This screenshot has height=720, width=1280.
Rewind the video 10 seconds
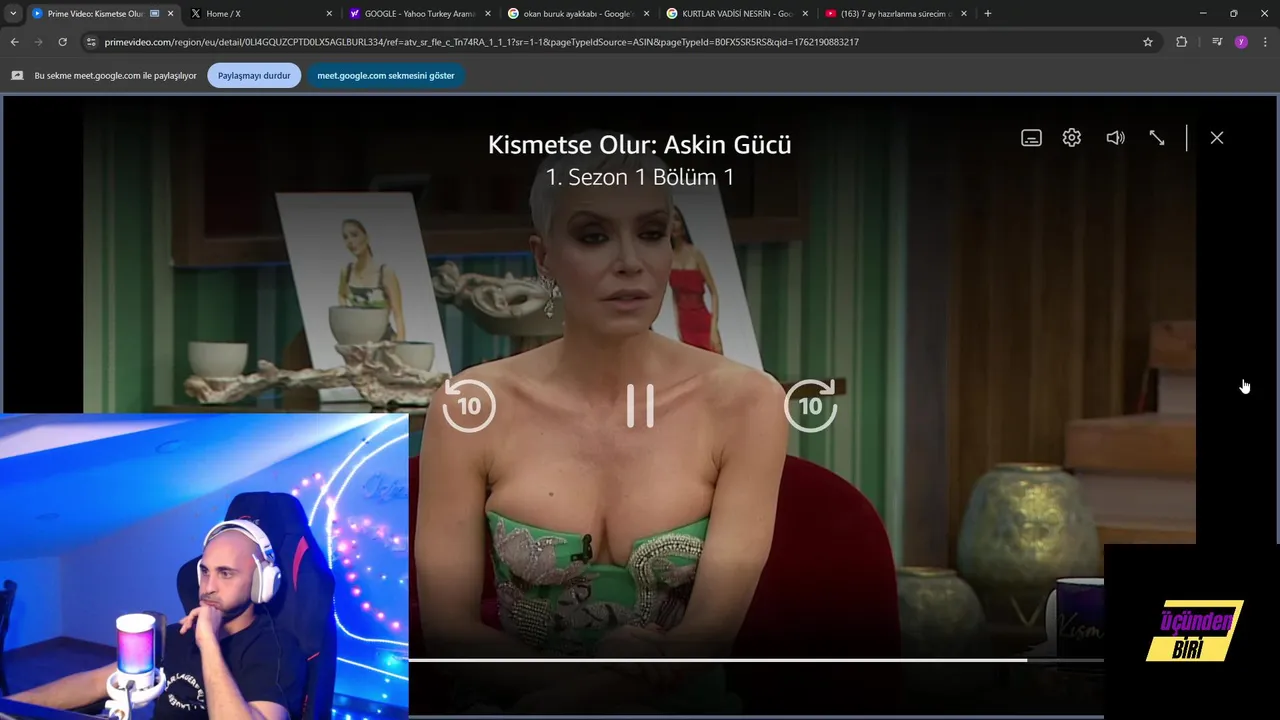pos(469,405)
